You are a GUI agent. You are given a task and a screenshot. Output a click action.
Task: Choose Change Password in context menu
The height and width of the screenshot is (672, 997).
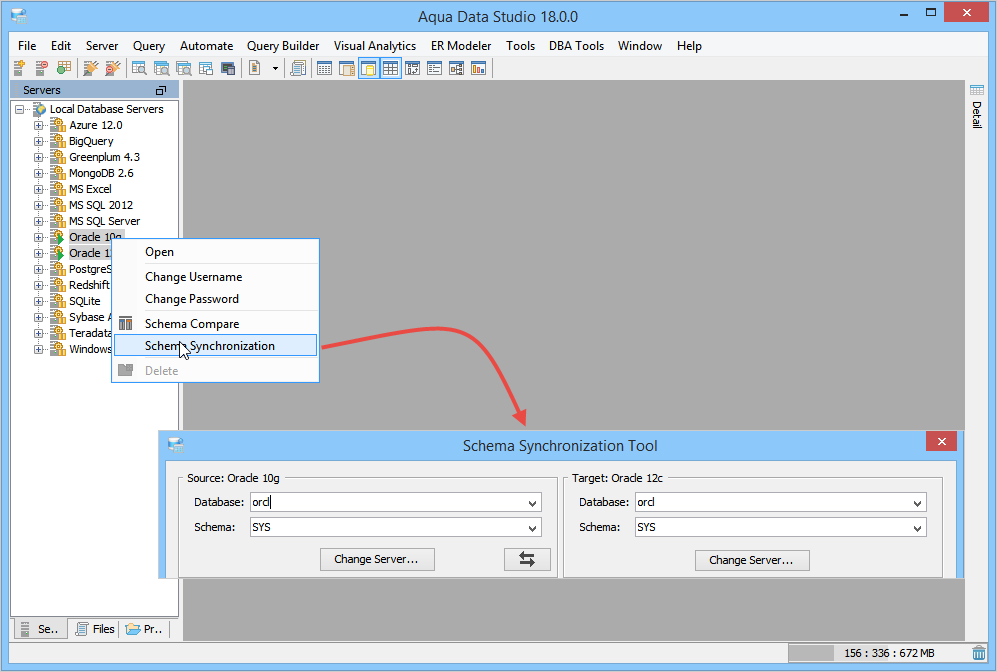tap(216, 299)
